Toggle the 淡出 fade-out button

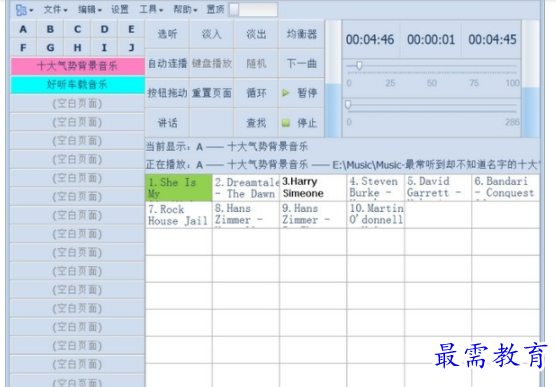point(256,34)
